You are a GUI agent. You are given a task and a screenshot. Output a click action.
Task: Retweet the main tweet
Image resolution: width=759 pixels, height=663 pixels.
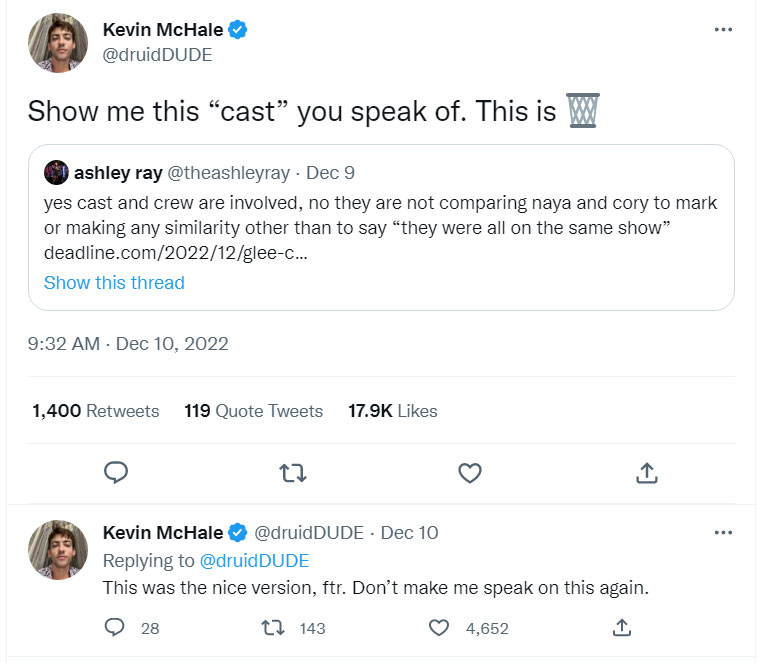coord(292,472)
